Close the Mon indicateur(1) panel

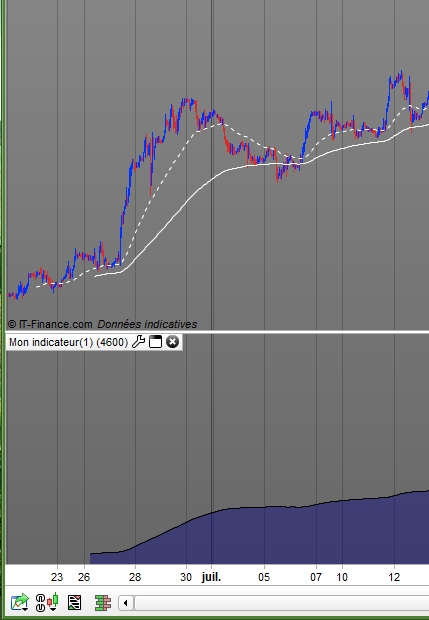pyautogui.click(x=172, y=342)
